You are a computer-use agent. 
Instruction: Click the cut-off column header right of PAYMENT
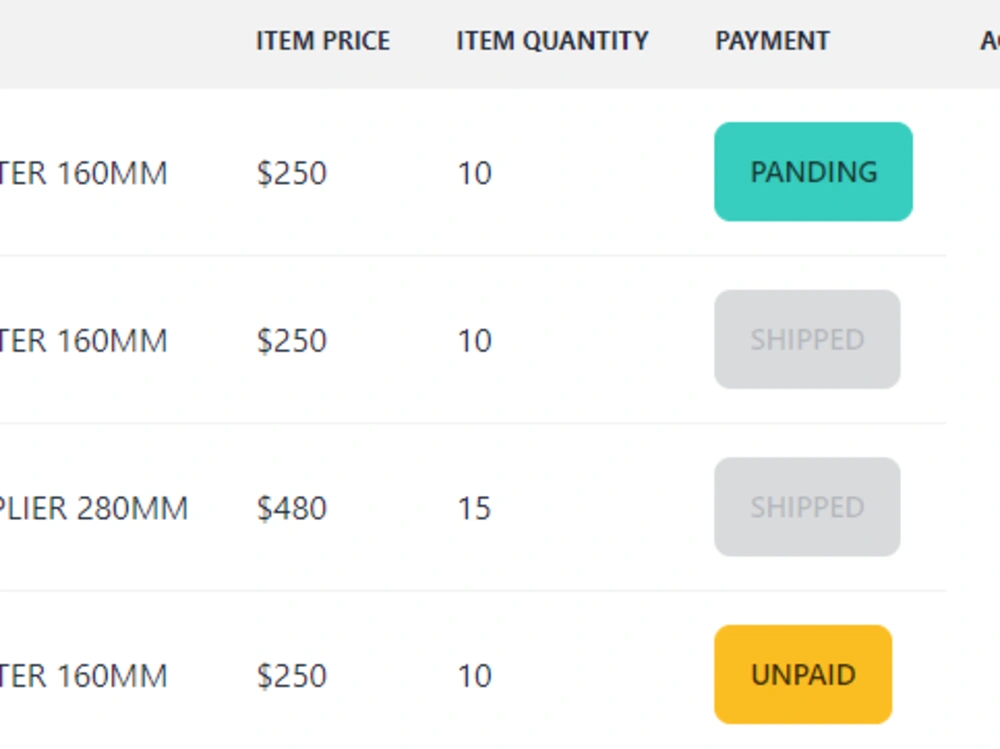(989, 41)
